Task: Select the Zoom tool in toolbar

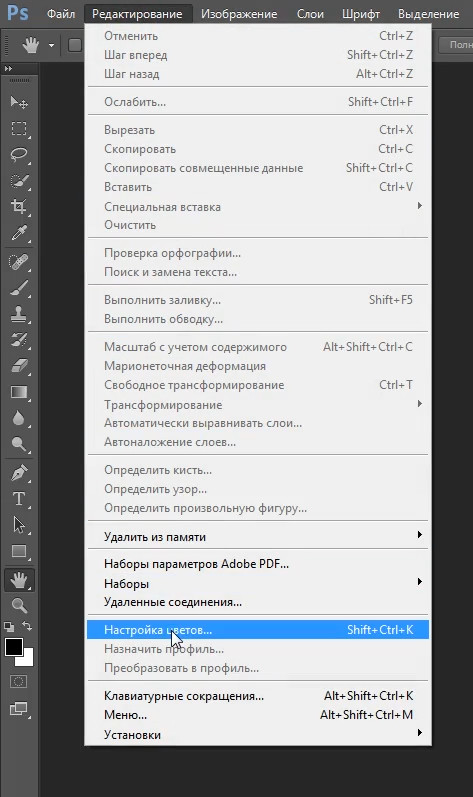Action: pyautogui.click(x=19, y=605)
